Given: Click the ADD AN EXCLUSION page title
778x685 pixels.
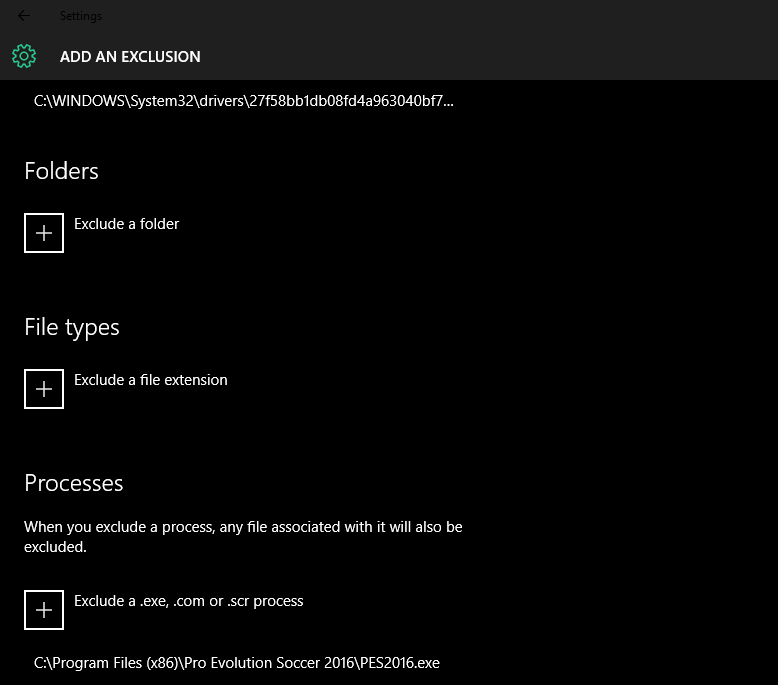Looking at the screenshot, I should pos(130,57).
